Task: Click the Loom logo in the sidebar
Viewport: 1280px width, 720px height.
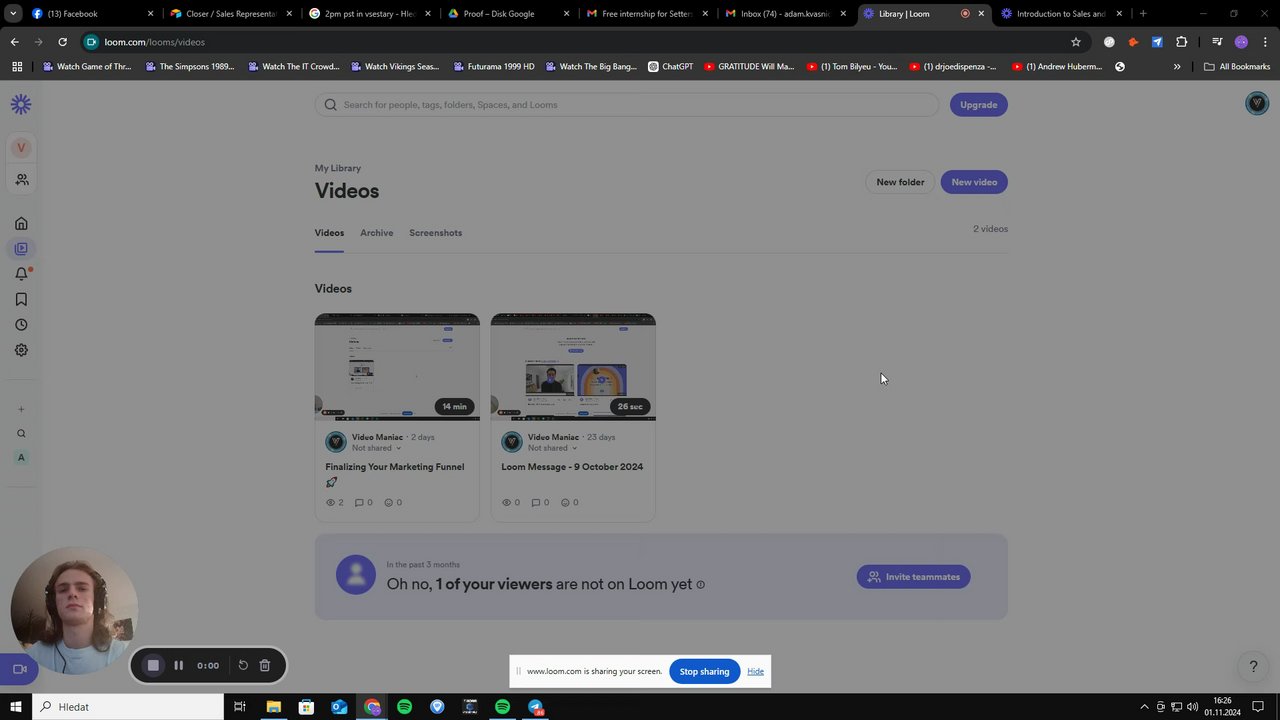Action: coord(21,104)
